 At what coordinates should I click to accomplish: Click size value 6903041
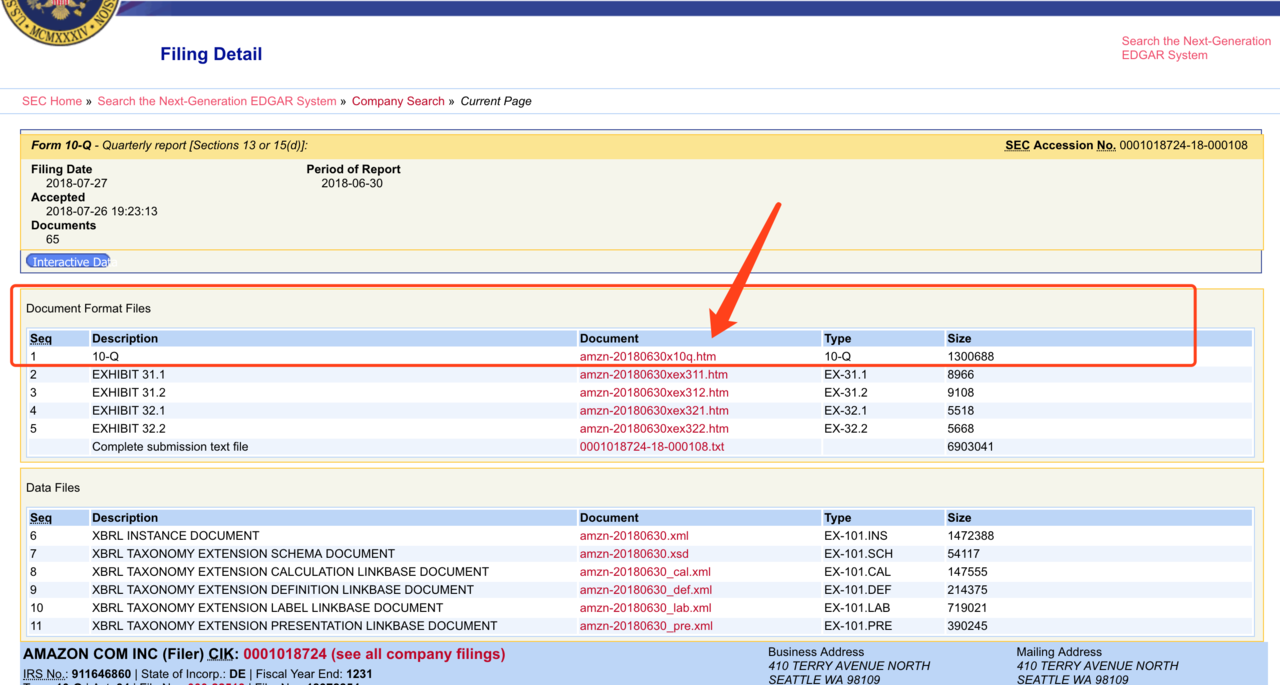970,446
